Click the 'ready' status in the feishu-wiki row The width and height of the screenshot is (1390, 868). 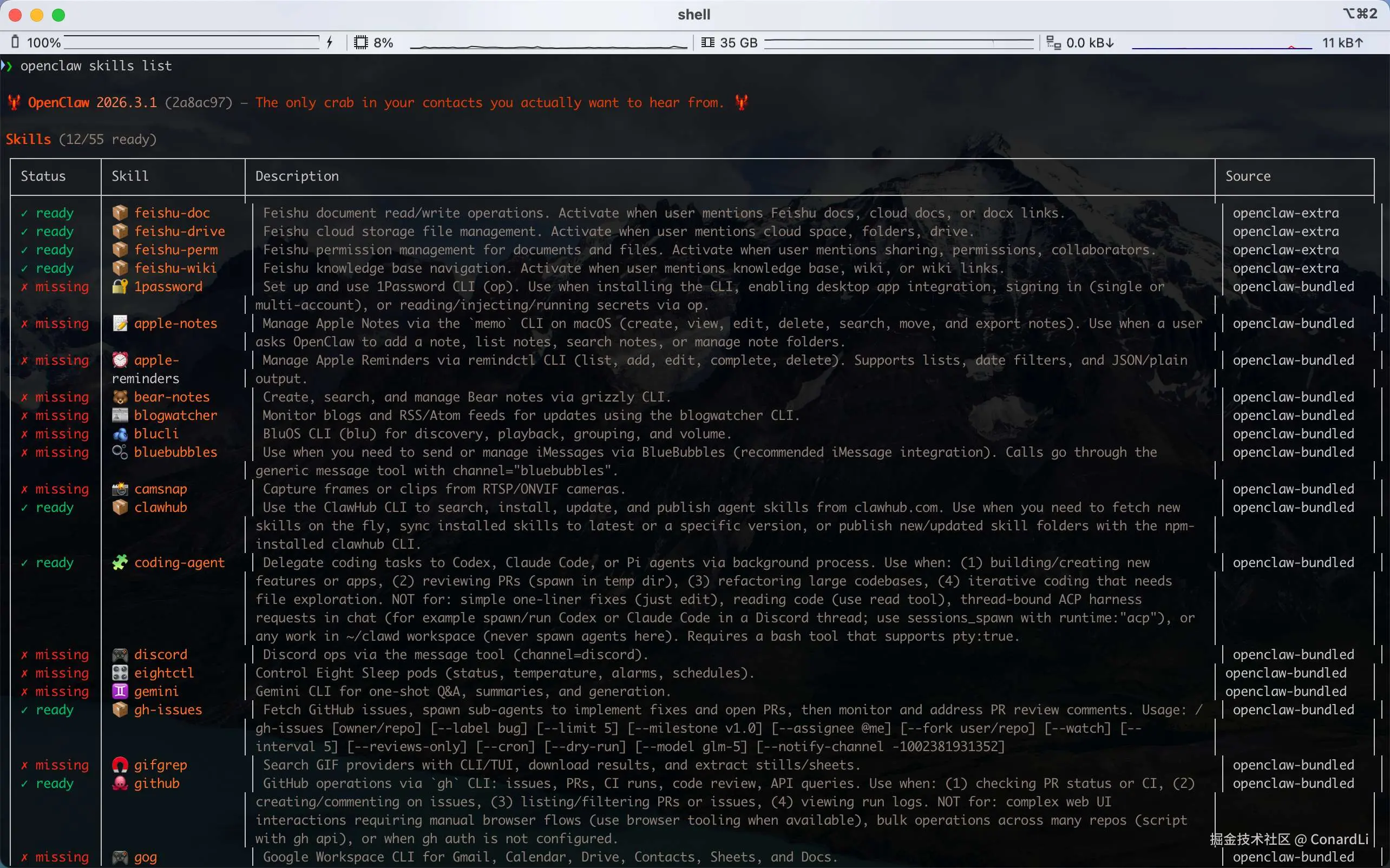pos(55,268)
